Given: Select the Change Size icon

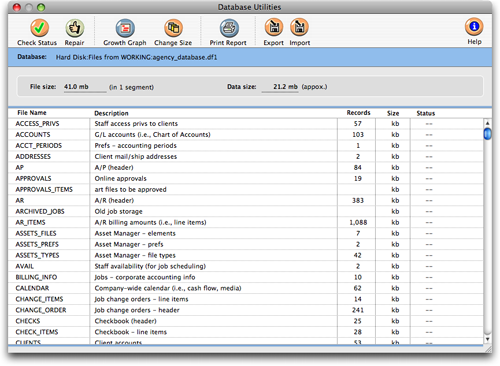Looking at the screenshot, I should [173, 28].
